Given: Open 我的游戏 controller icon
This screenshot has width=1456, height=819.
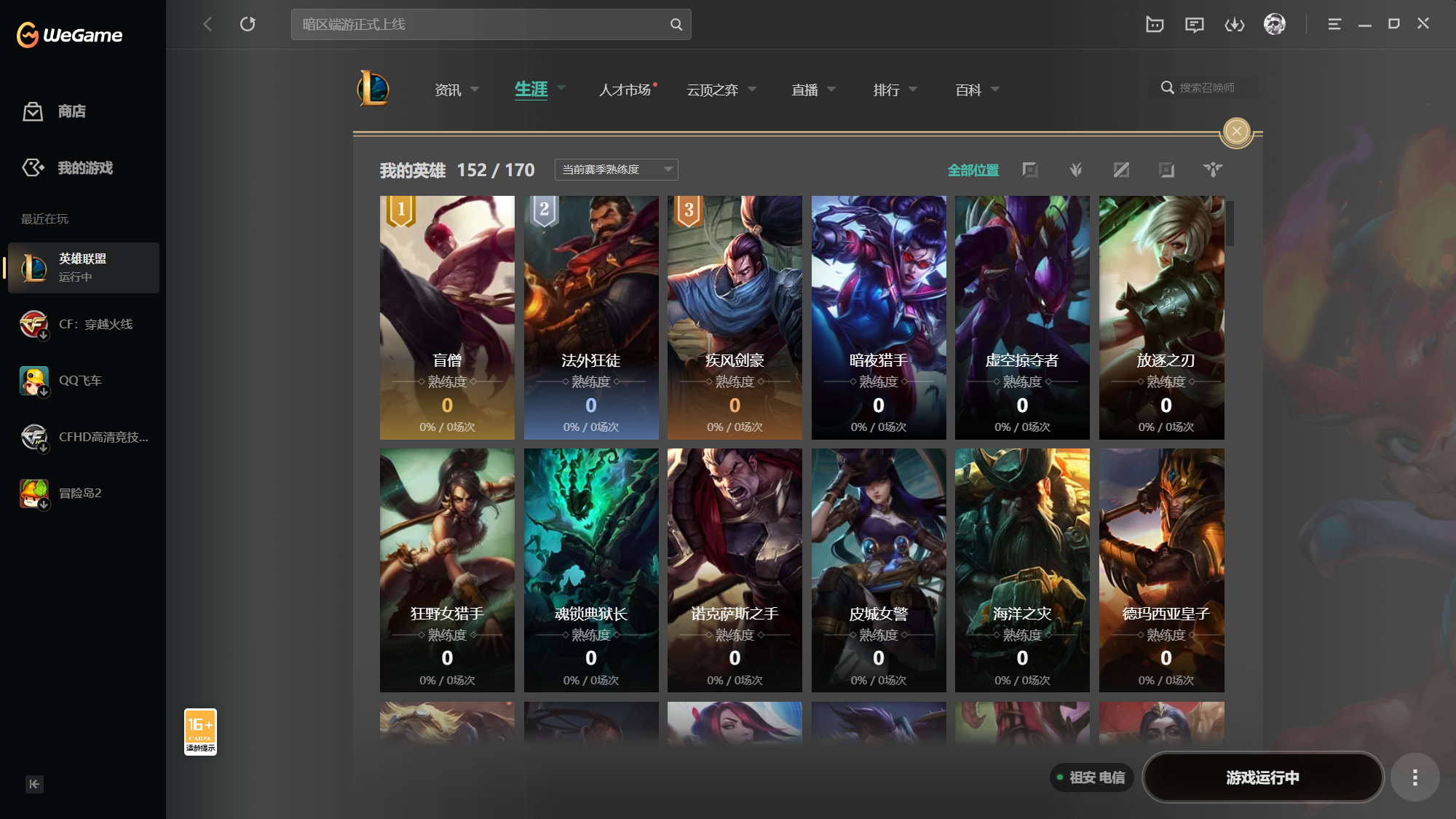Looking at the screenshot, I should click(x=33, y=168).
